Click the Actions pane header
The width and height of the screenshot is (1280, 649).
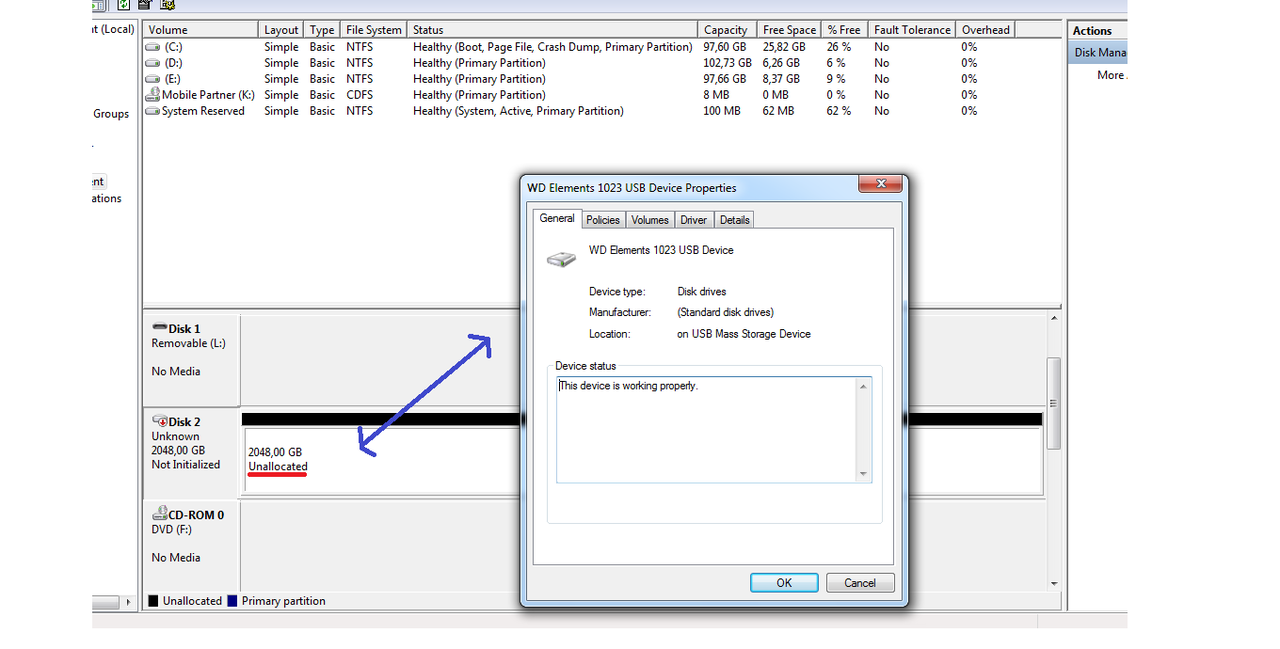tap(1097, 31)
